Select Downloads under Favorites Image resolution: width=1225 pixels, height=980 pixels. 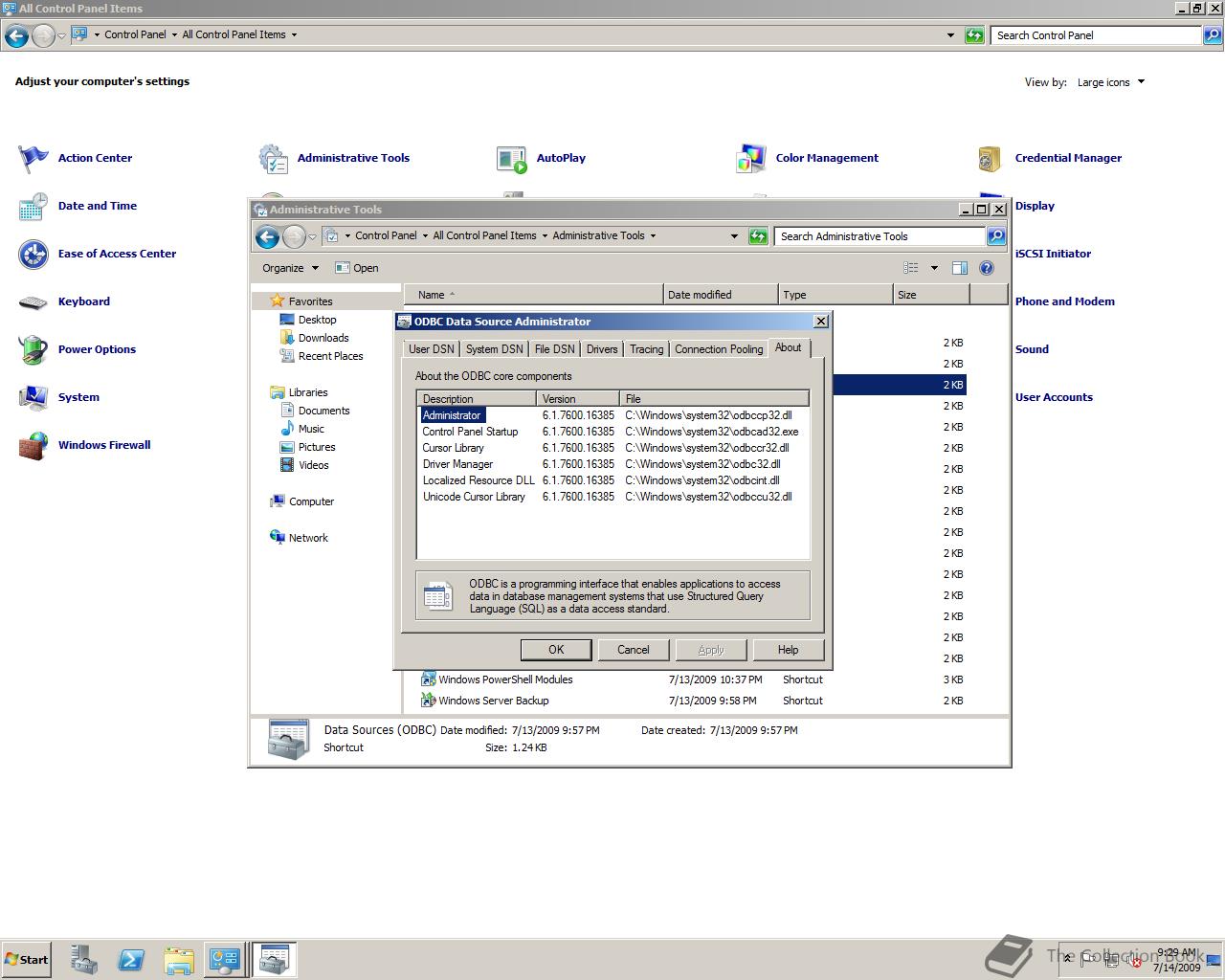[314, 338]
